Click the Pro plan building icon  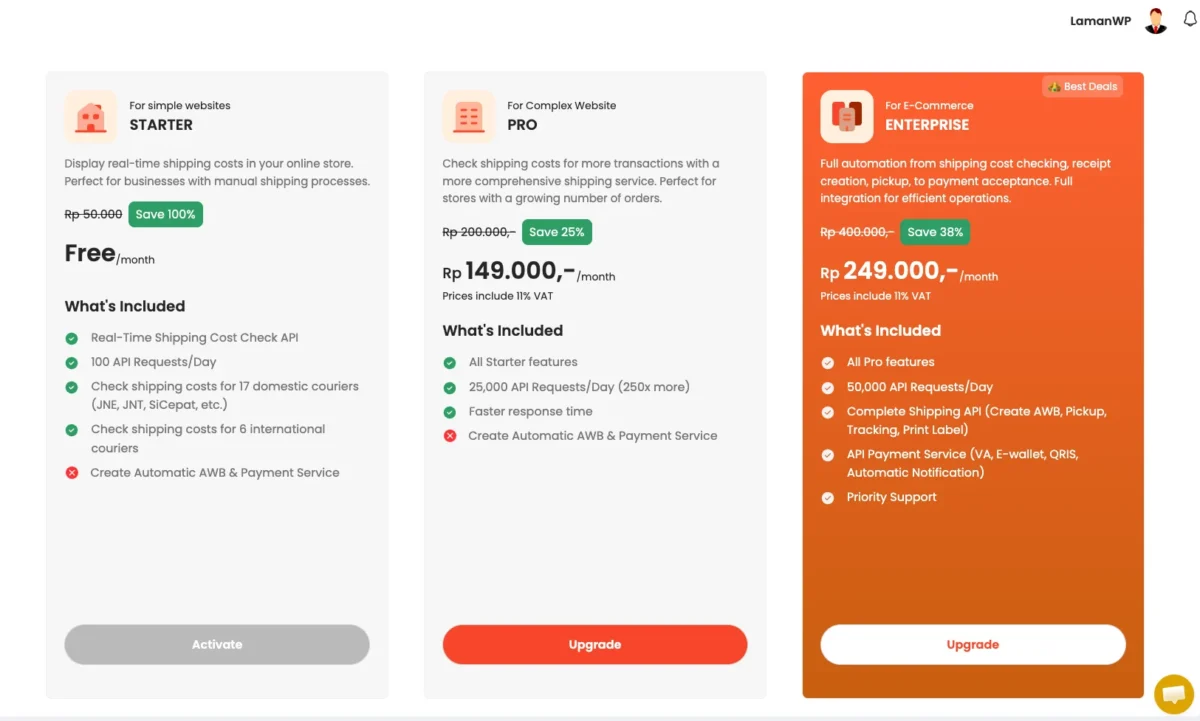[x=469, y=116]
